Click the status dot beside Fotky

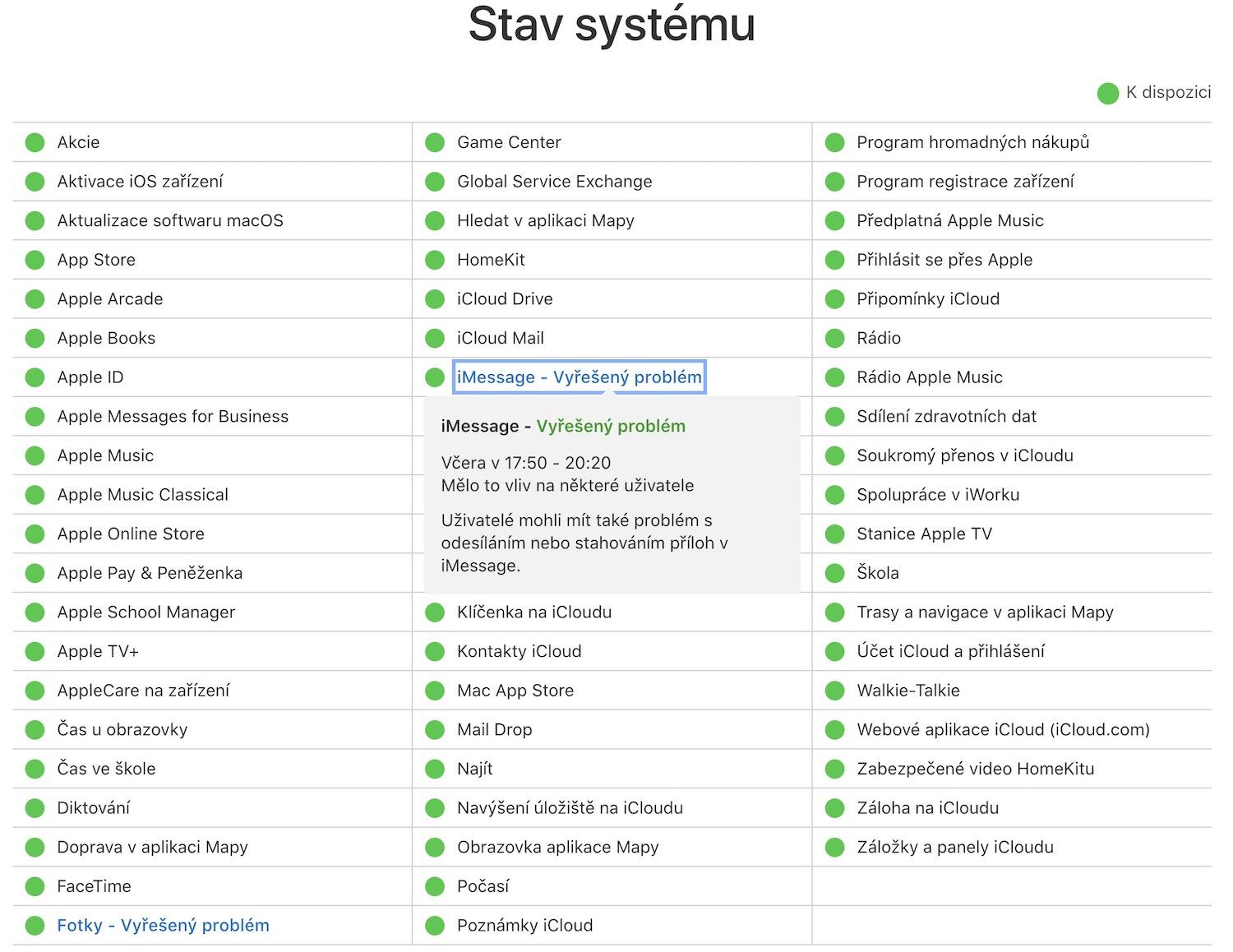tap(35, 927)
